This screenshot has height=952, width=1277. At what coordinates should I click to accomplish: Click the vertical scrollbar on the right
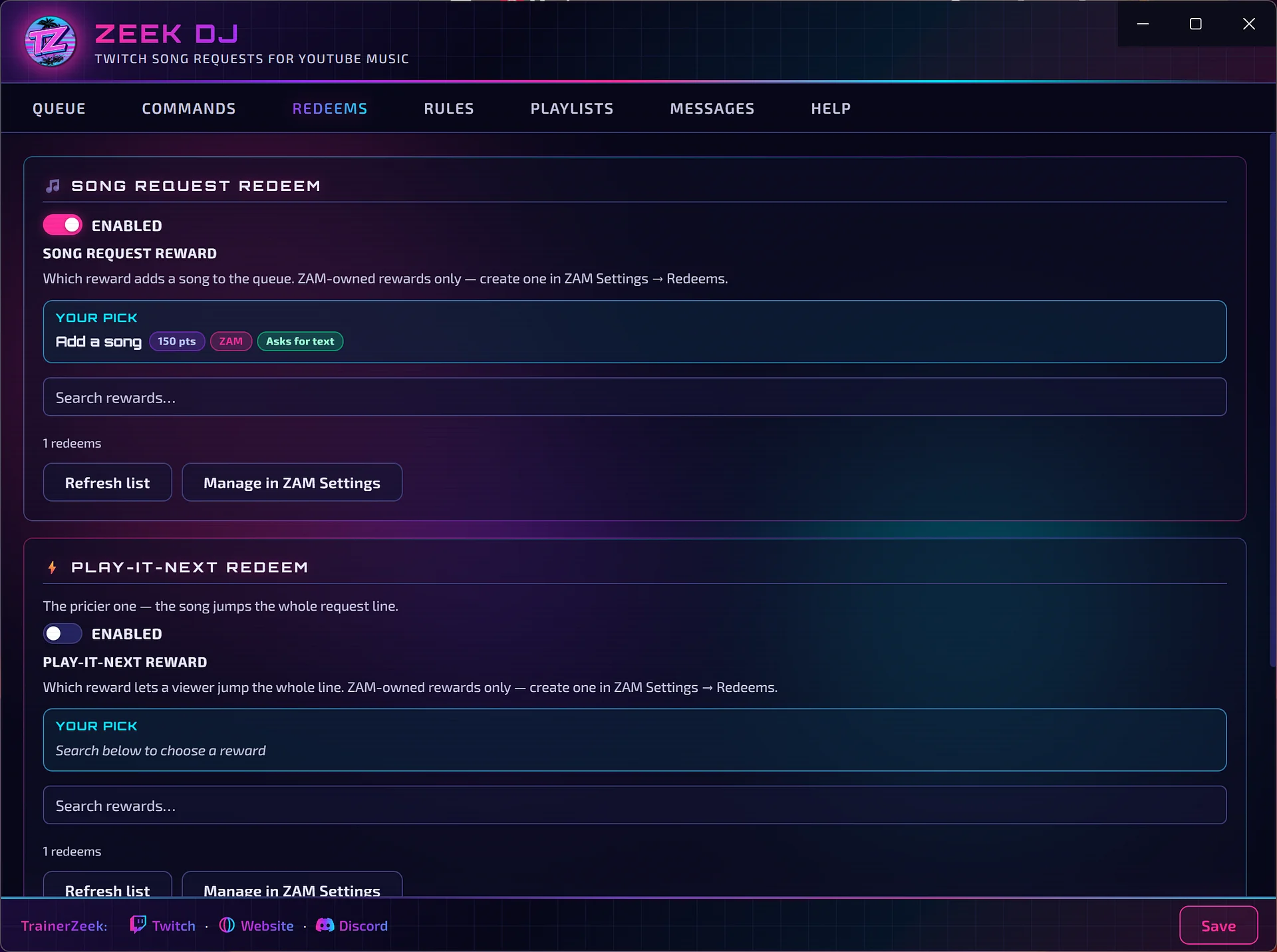(1272, 399)
